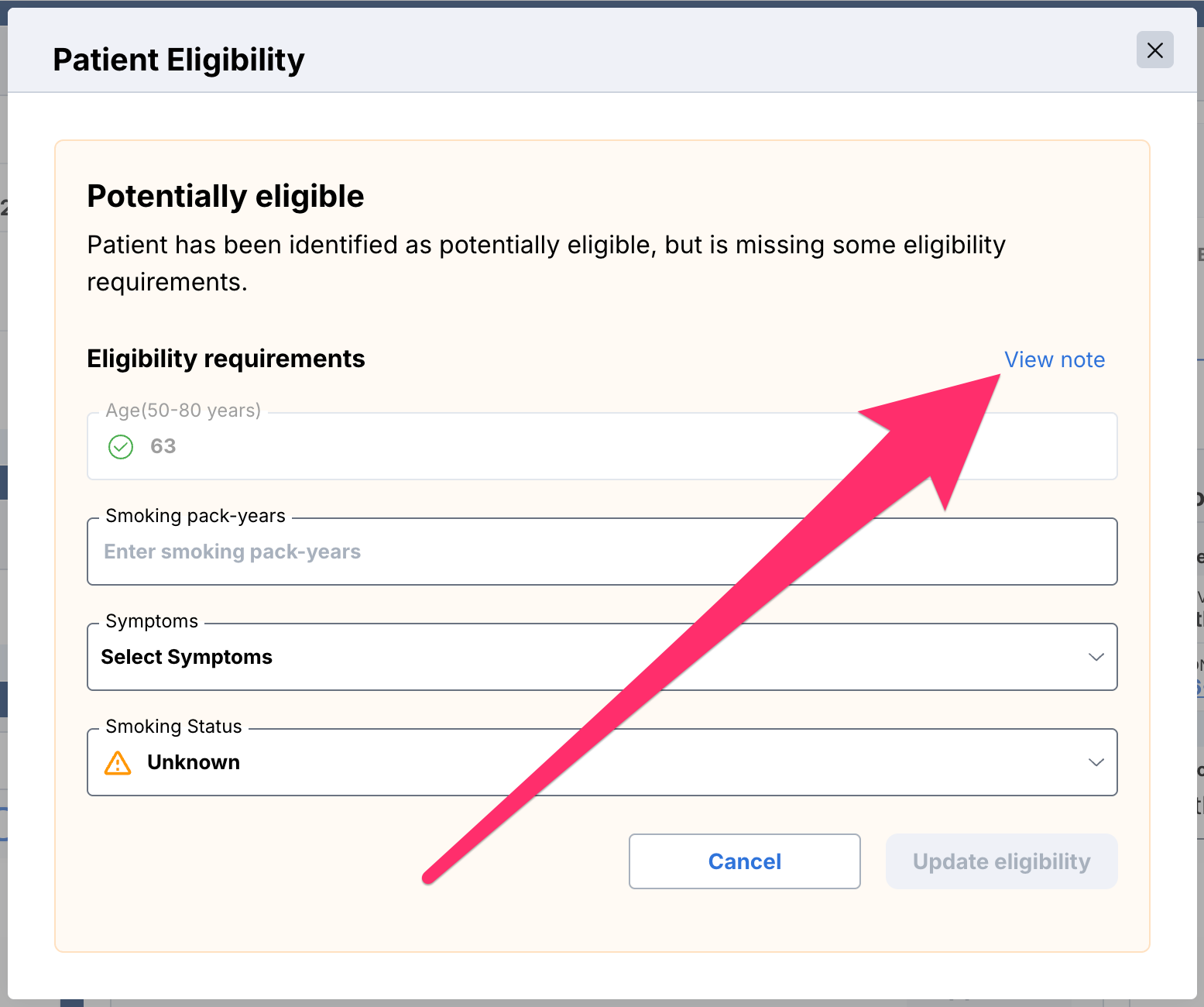This screenshot has height=1007, width=1204.
Task: Click the missing eligibility requirements description text
Action: pyautogui.click(x=546, y=263)
